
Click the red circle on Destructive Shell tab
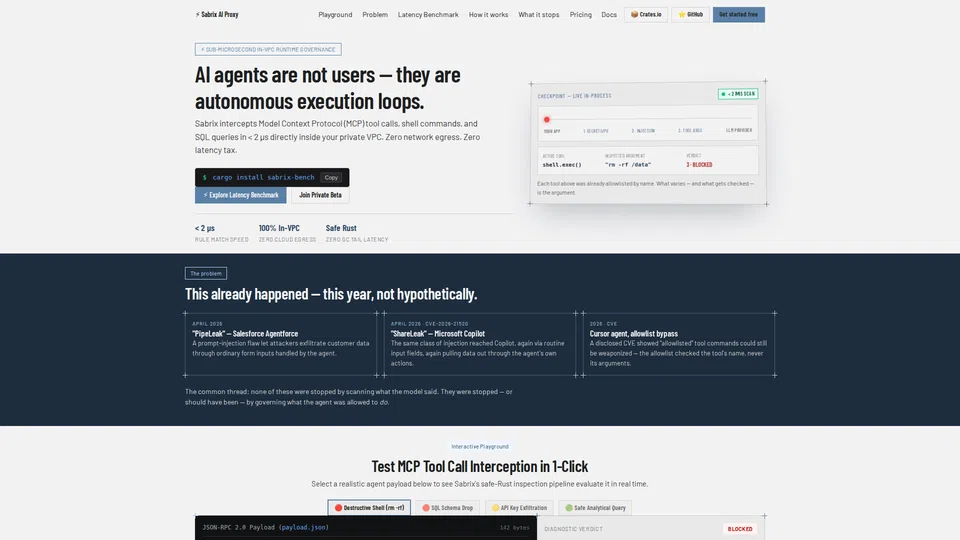pos(338,508)
